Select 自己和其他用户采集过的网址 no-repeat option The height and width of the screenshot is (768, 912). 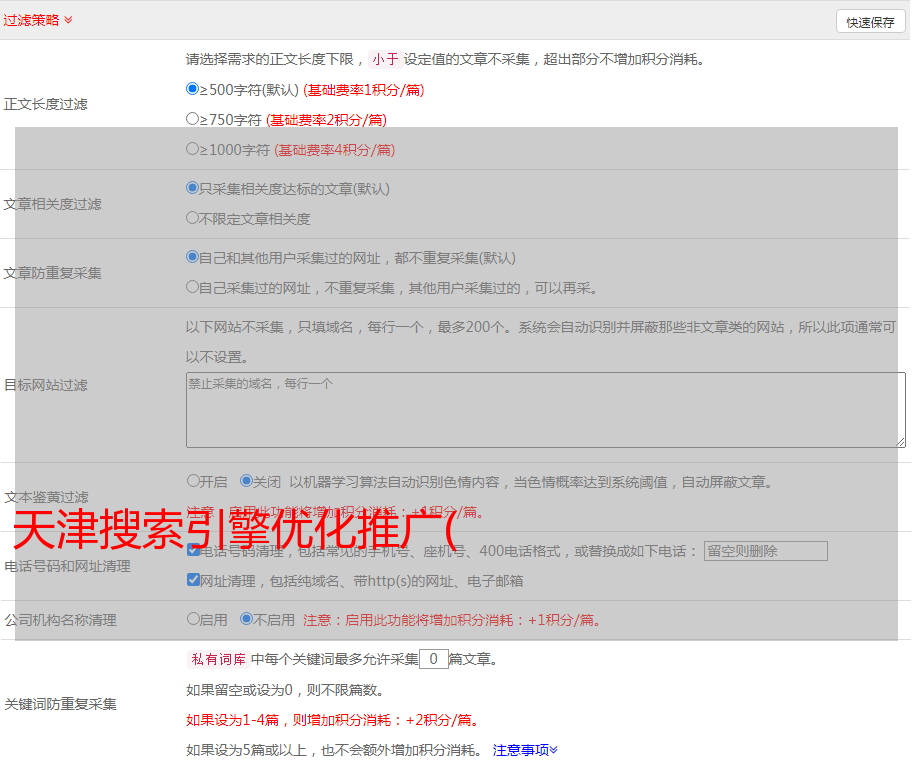(x=193, y=257)
